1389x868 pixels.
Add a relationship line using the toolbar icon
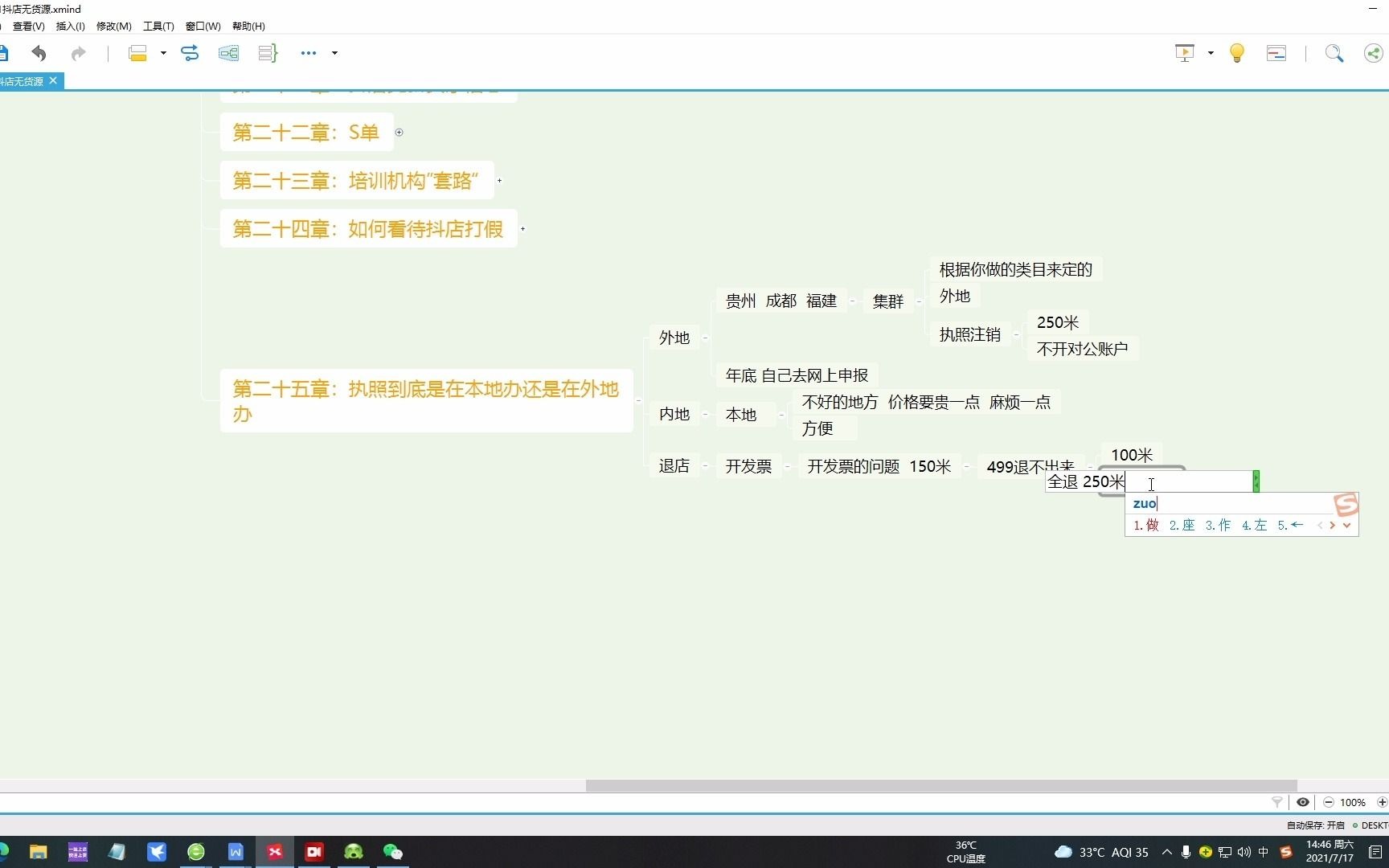tap(190, 53)
